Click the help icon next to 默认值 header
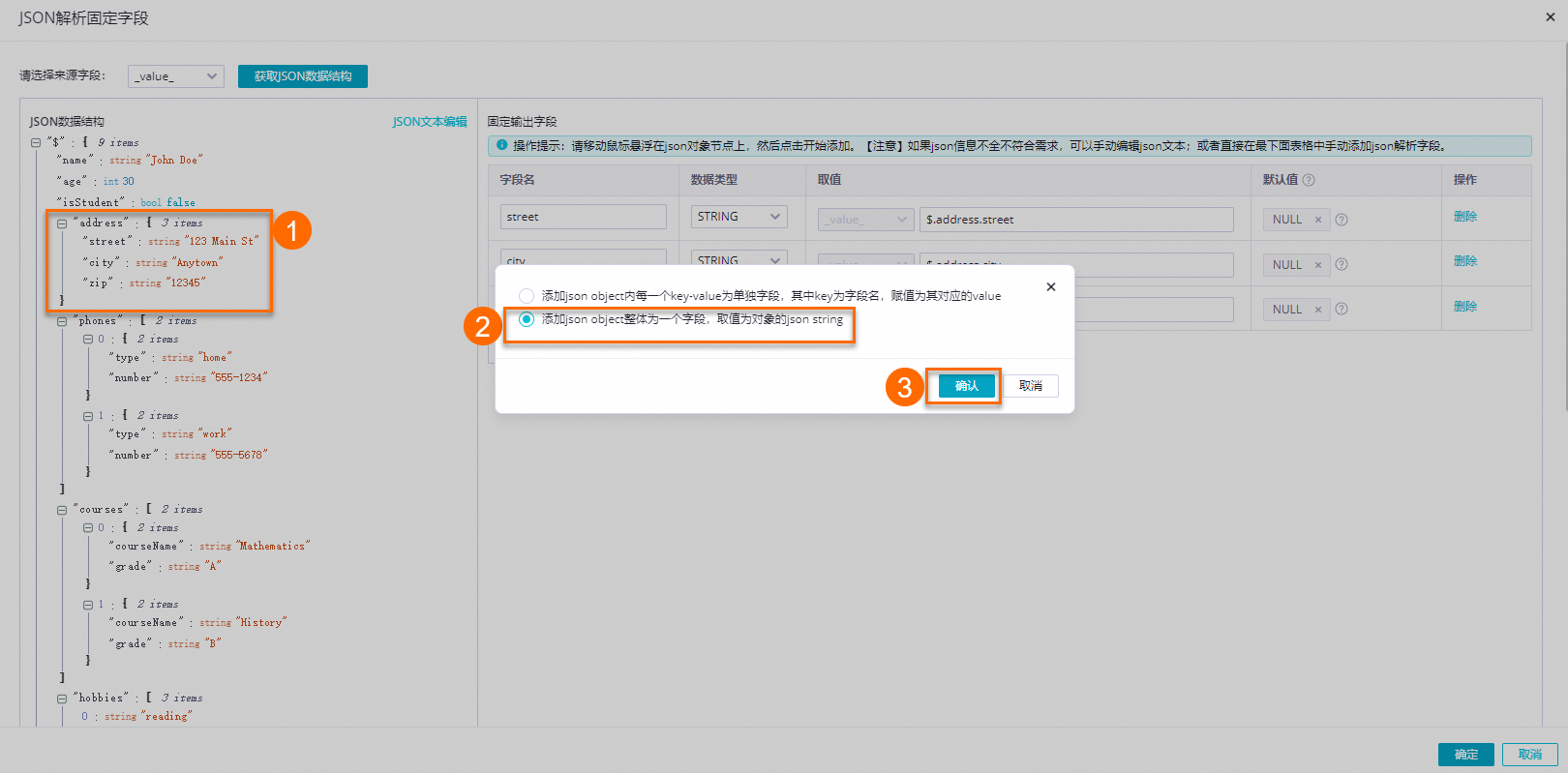 (x=1309, y=180)
